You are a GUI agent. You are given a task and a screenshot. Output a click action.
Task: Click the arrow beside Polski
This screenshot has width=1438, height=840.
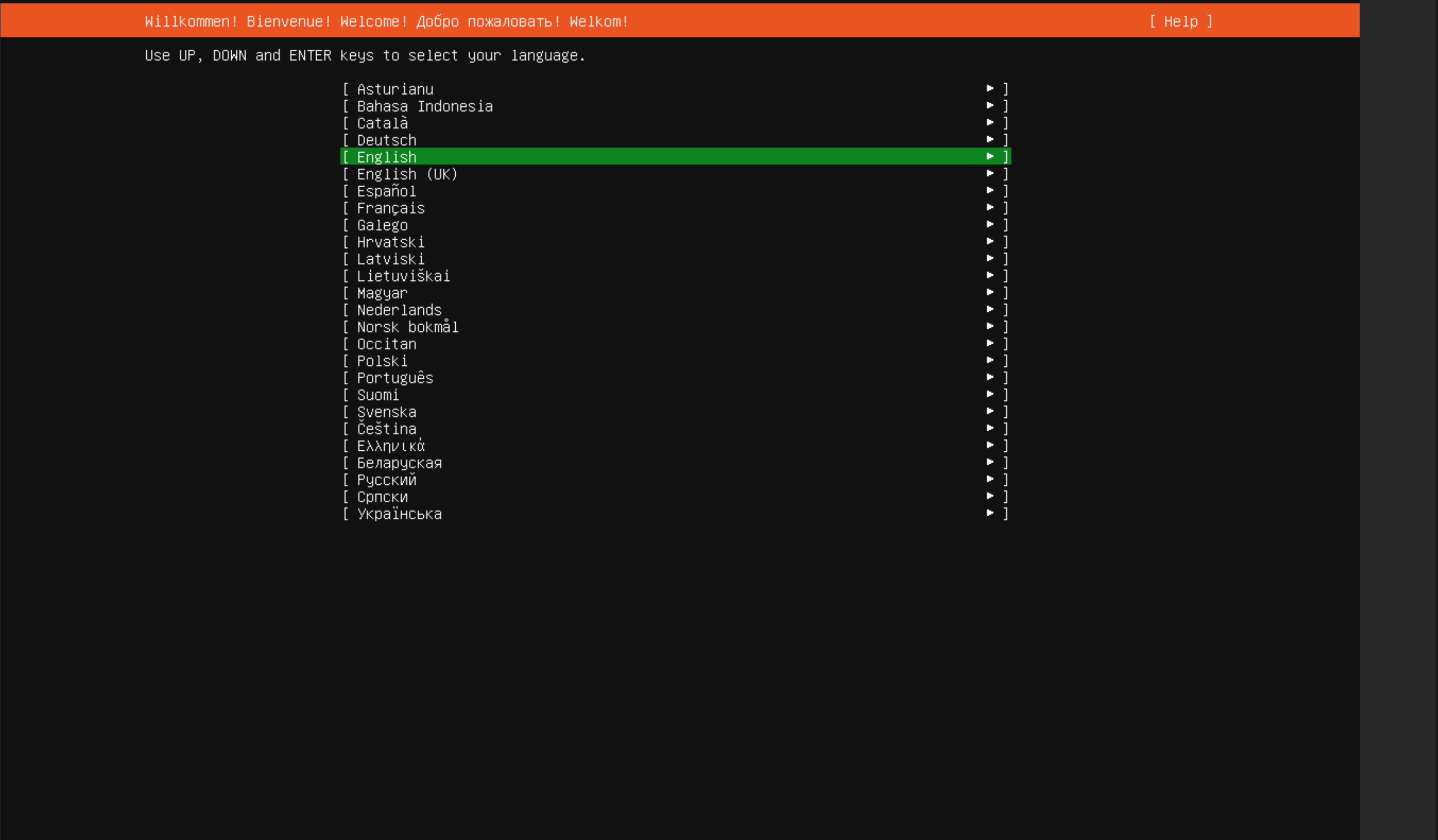990,361
